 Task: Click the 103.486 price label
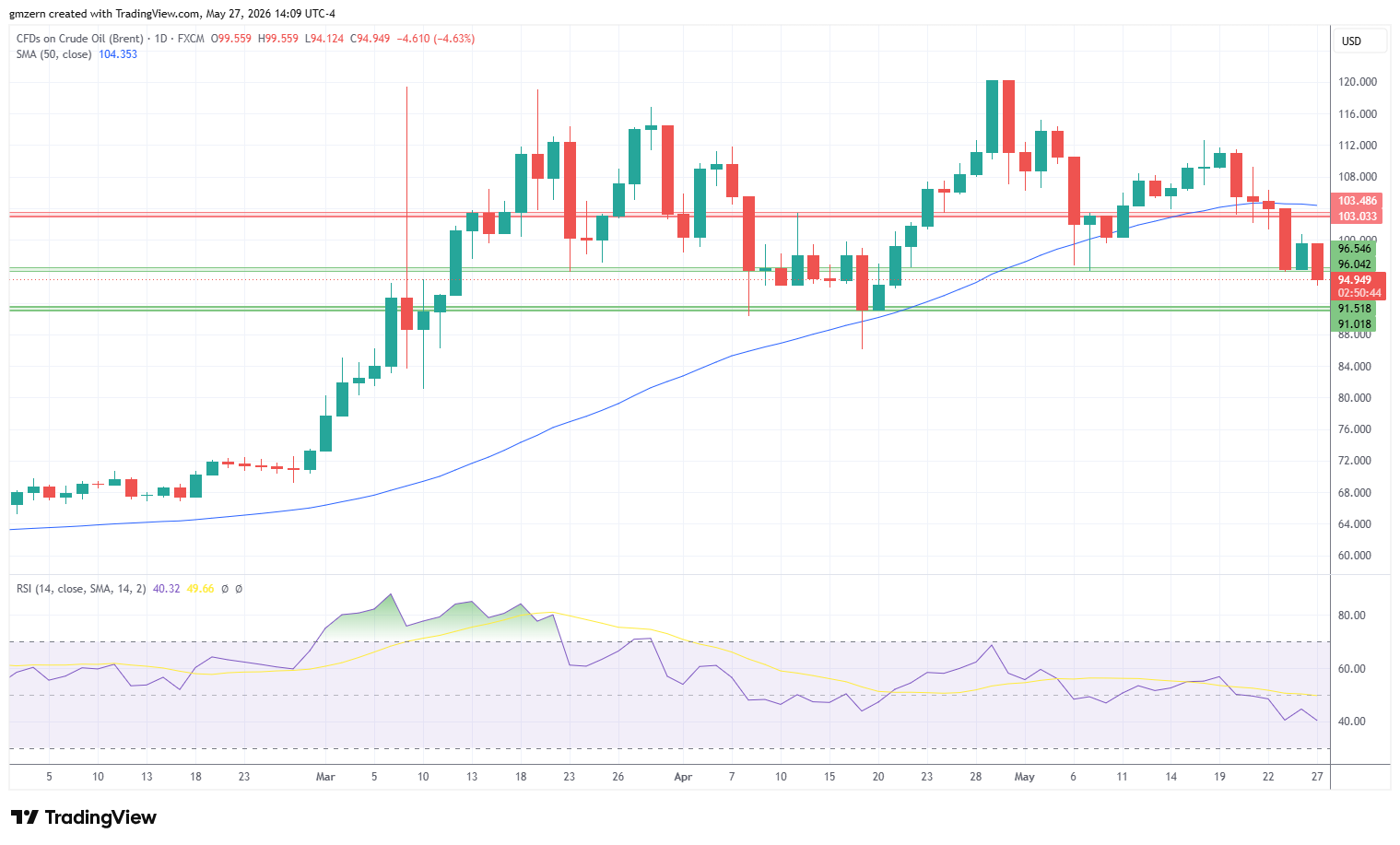1358,201
